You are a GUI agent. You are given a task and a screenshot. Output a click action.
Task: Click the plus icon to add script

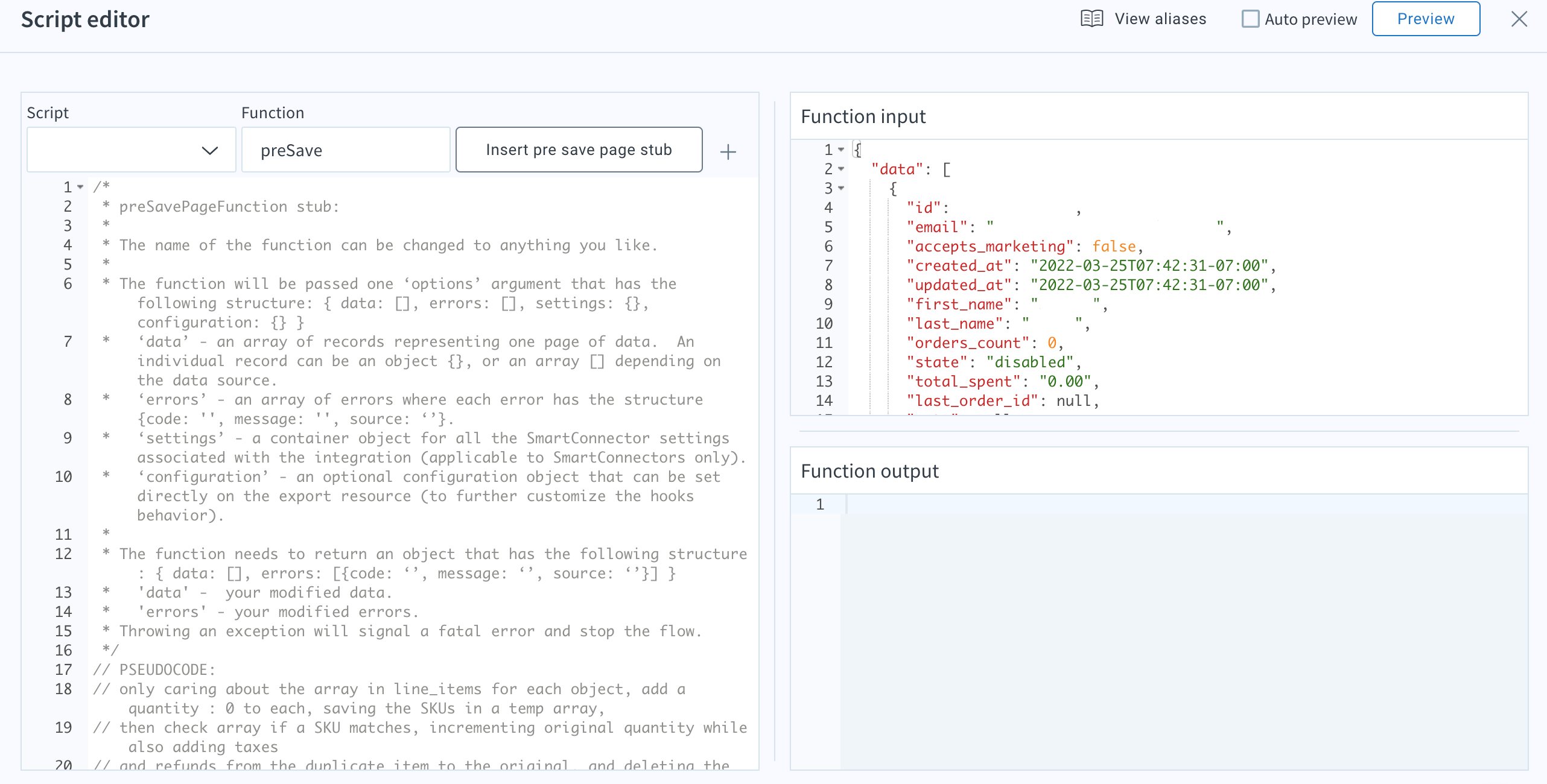pyautogui.click(x=728, y=151)
